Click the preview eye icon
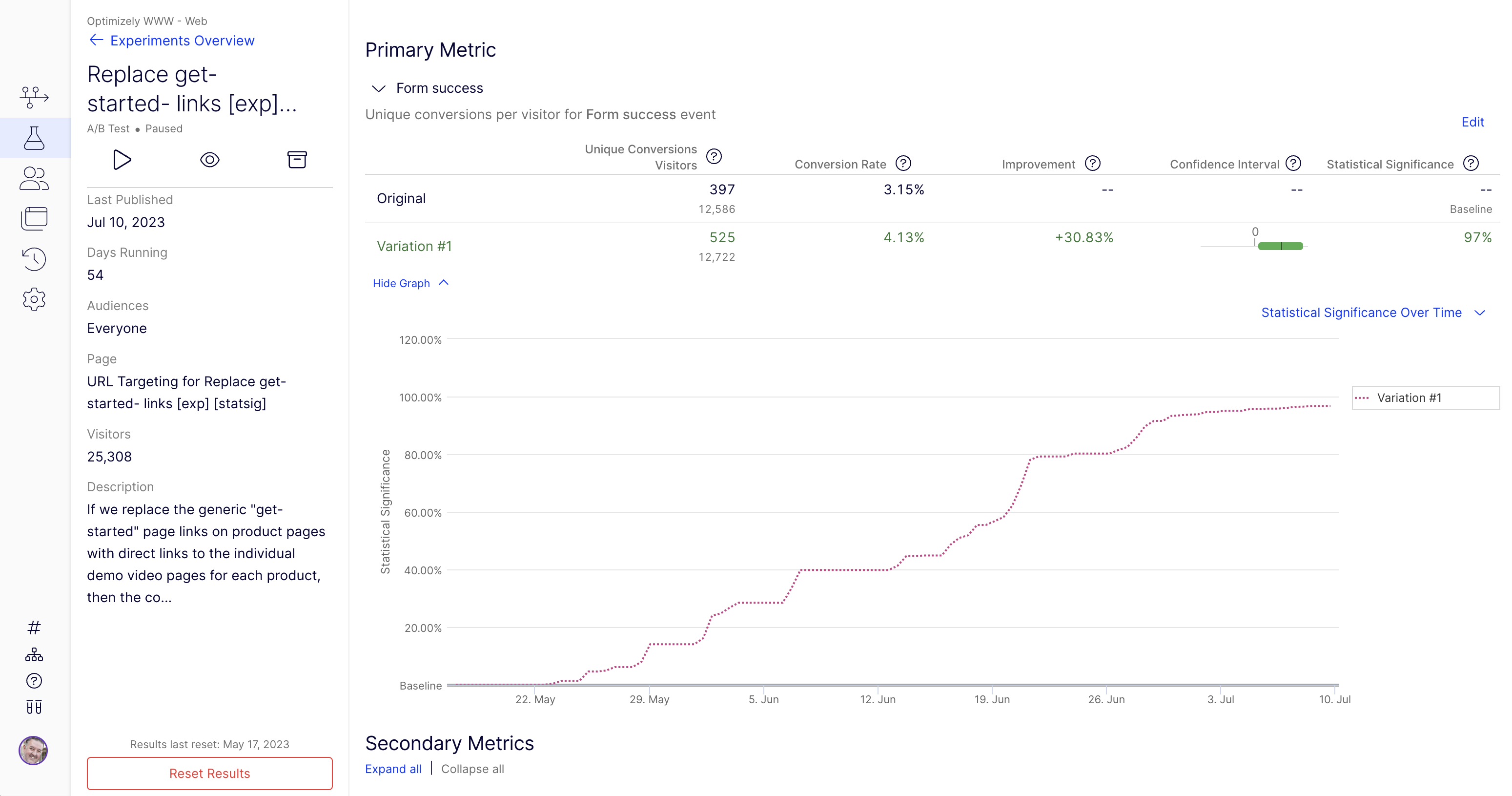The image size is (1512, 796). 209,160
